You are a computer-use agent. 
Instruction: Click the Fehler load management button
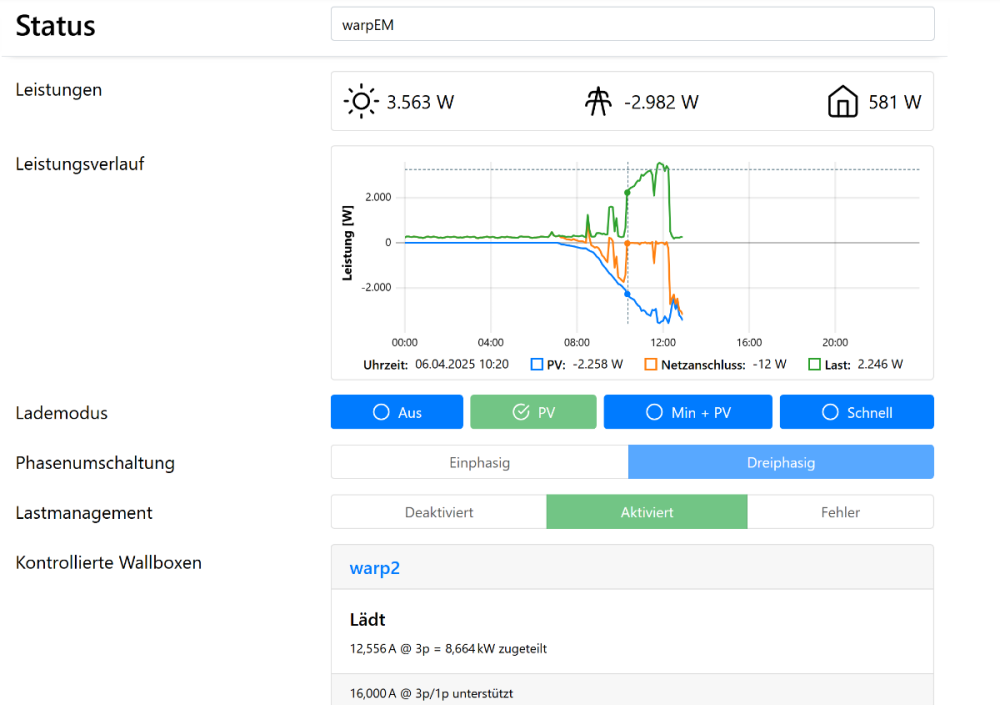pos(840,512)
